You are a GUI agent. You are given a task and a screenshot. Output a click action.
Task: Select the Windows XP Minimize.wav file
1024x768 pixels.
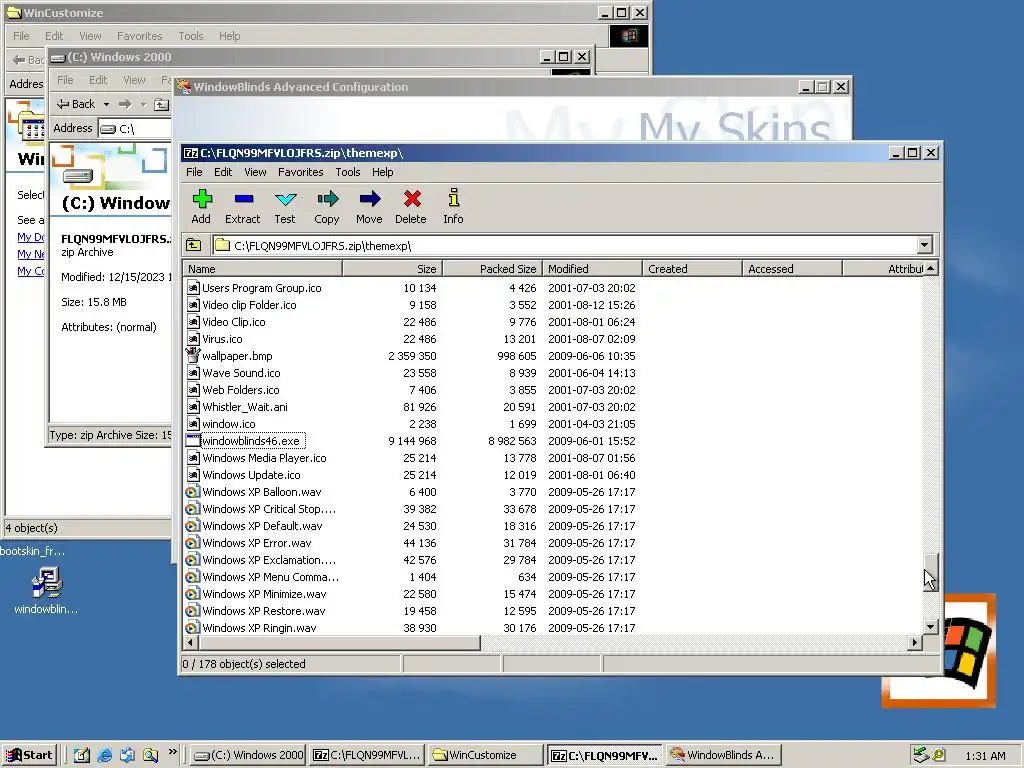point(264,594)
